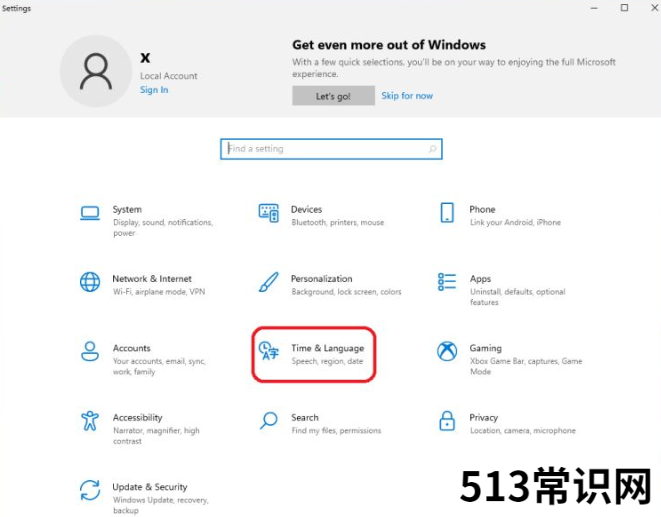Click 'Wi-Fi, airplane mode, VPN' description

pos(159,291)
